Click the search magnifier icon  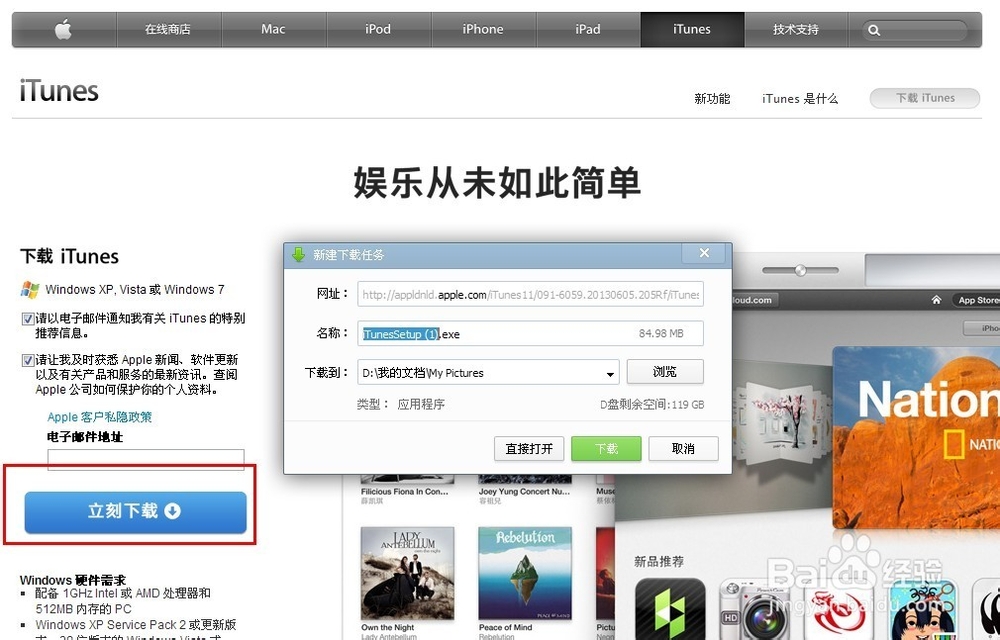point(874,30)
